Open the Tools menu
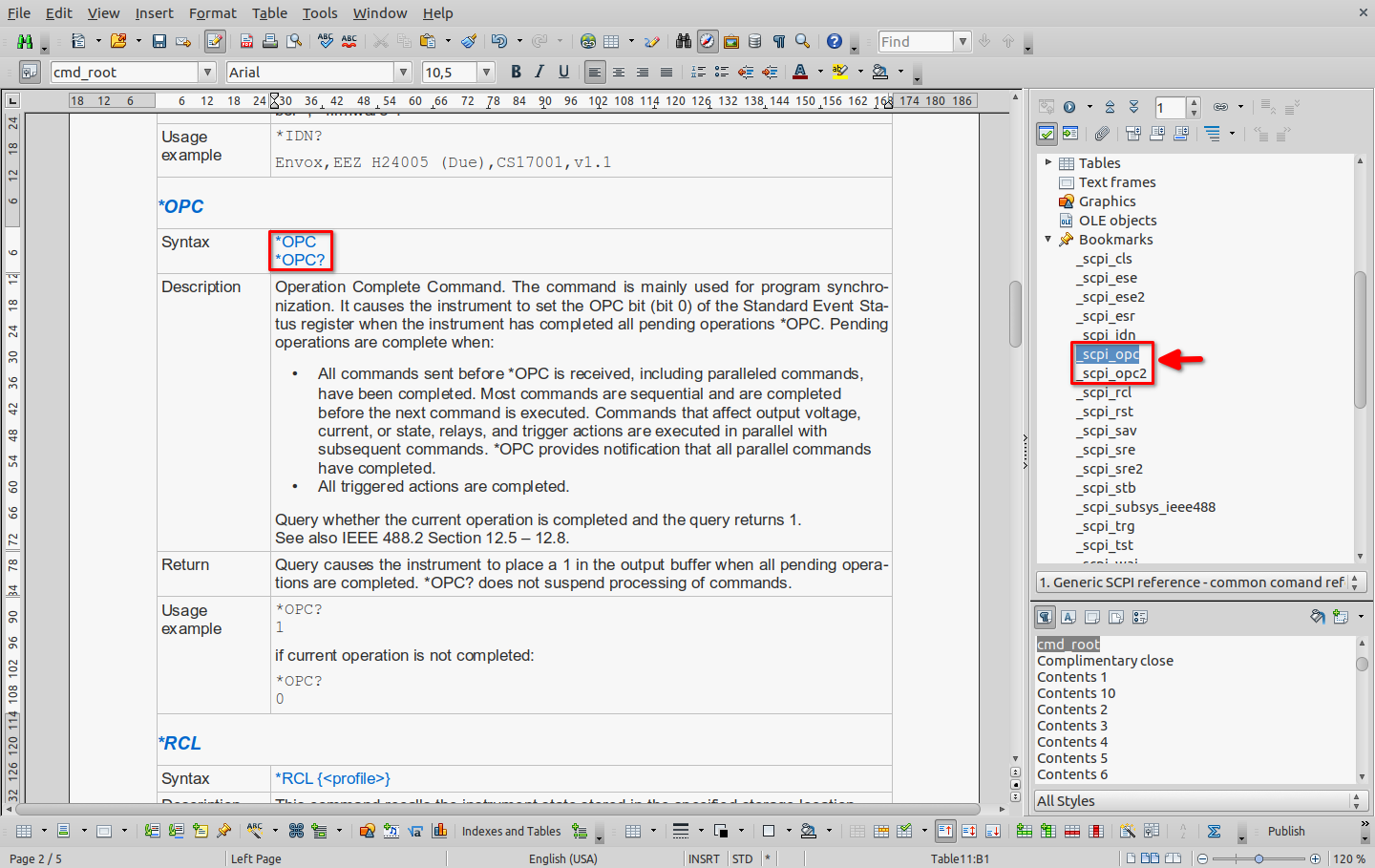This screenshot has width=1375, height=868. (x=320, y=13)
